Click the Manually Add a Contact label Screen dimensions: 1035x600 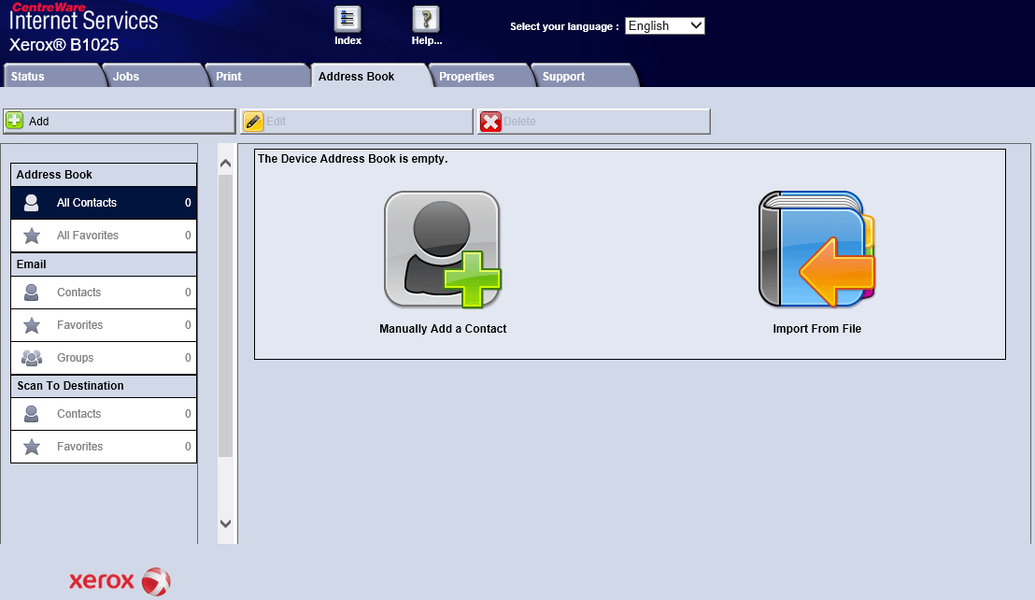point(442,329)
